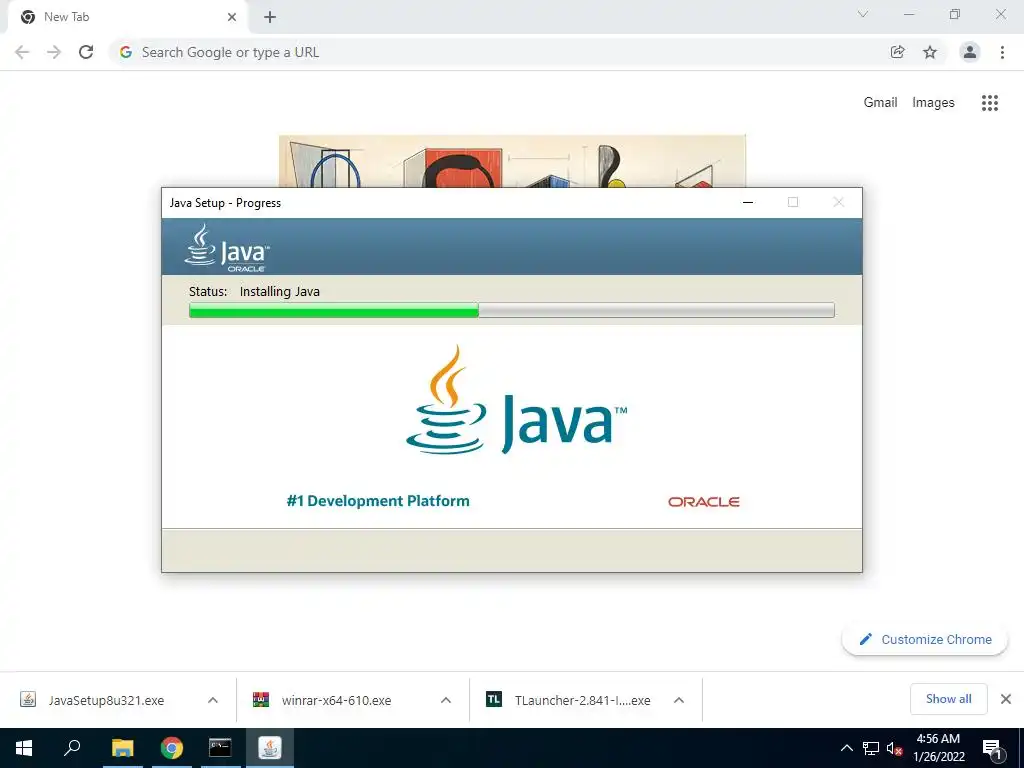The image size is (1024, 768).
Task: Click Show all downloads
Action: tap(948, 699)
